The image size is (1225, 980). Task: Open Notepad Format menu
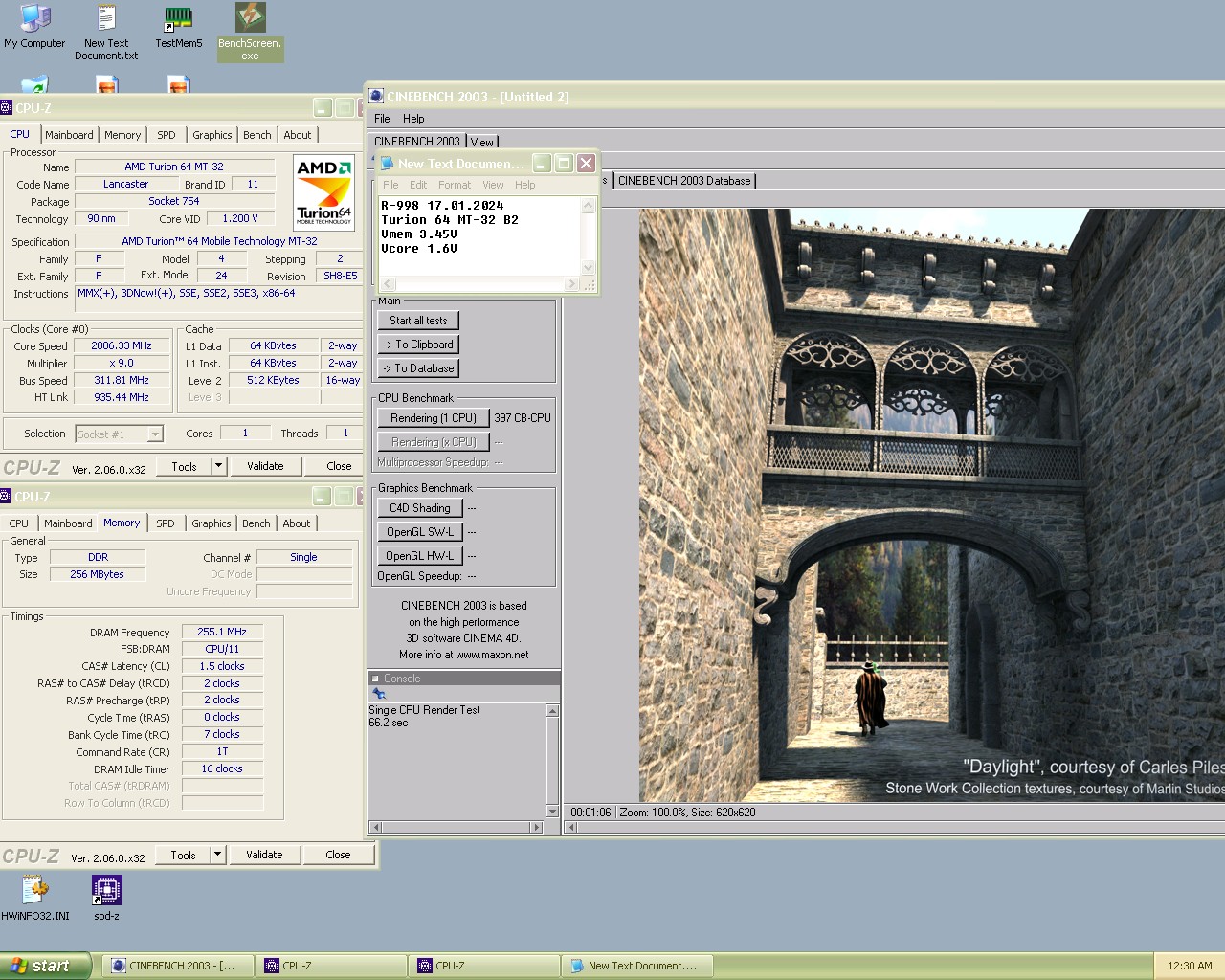tap(455, 185)
